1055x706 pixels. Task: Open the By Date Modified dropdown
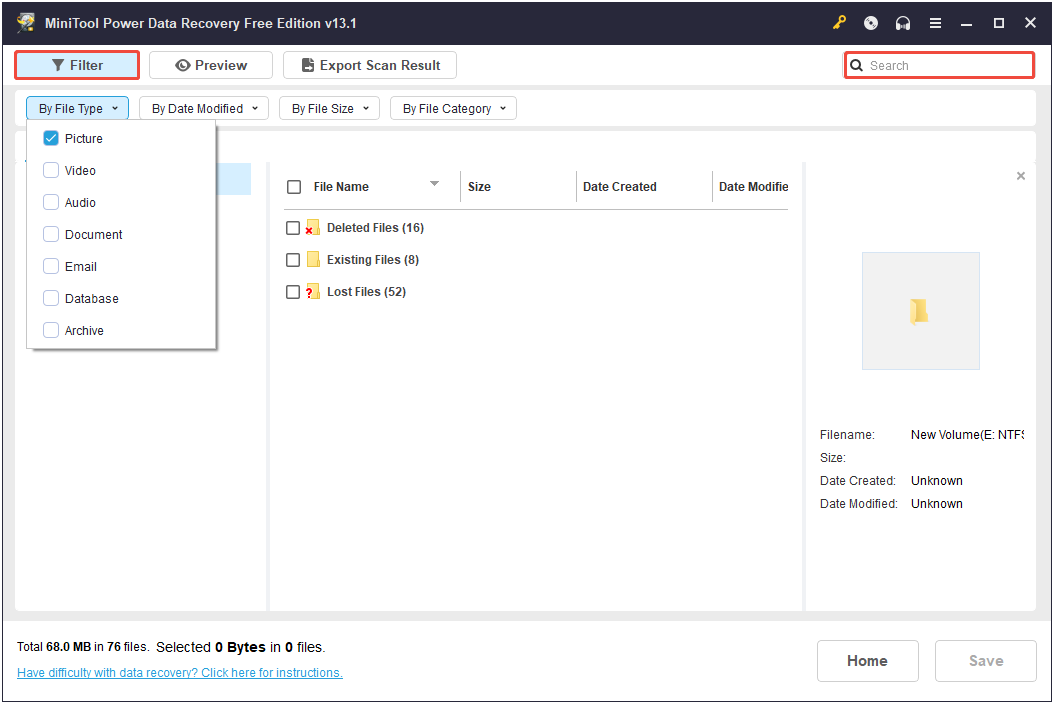204,108
